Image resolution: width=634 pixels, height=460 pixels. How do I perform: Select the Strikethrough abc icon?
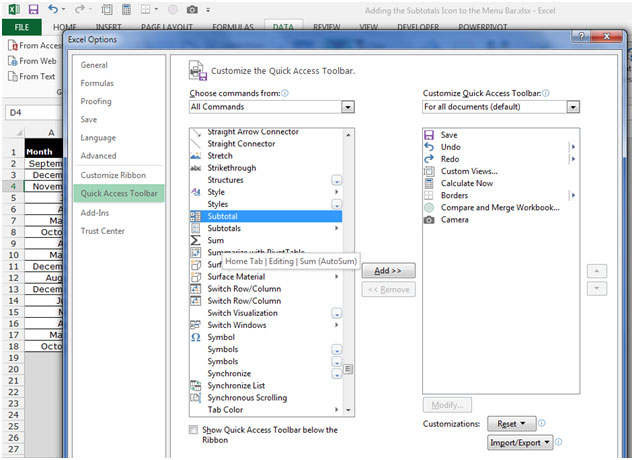pos(196,168)
